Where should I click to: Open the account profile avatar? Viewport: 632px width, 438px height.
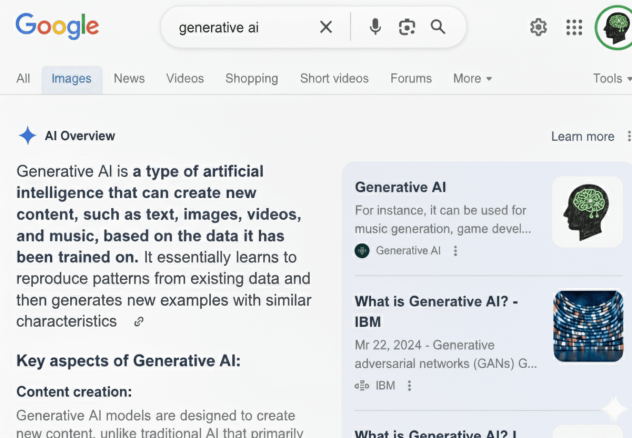614,27
